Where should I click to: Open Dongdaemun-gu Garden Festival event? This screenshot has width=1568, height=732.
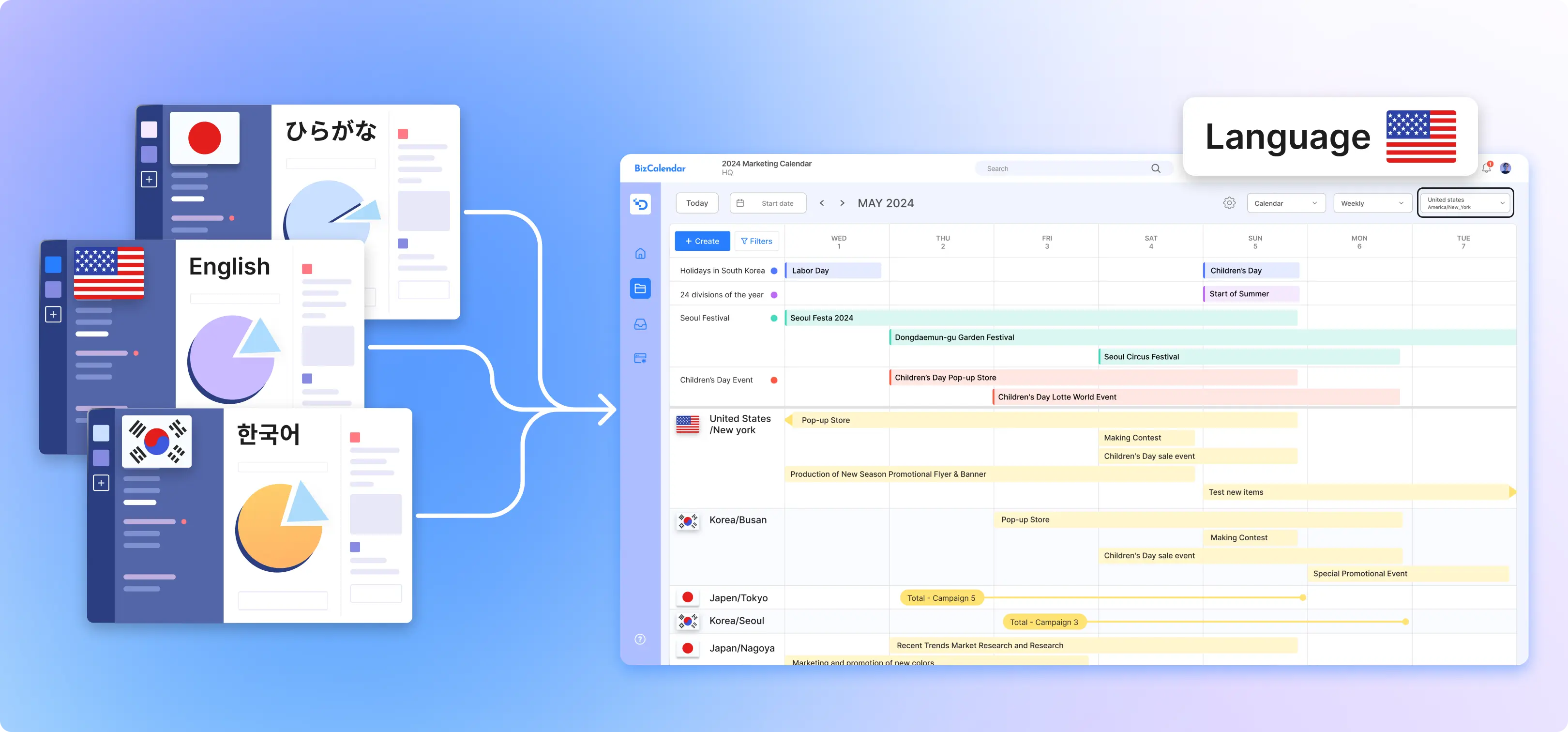coord(1202,337)
